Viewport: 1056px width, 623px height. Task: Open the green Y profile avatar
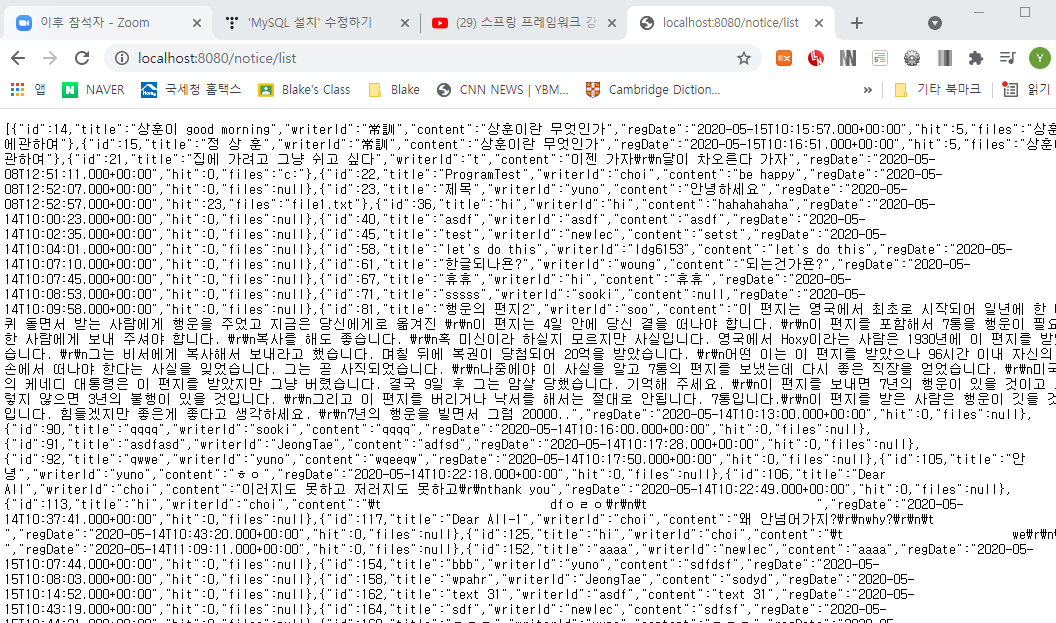(x=1040, y=58)
